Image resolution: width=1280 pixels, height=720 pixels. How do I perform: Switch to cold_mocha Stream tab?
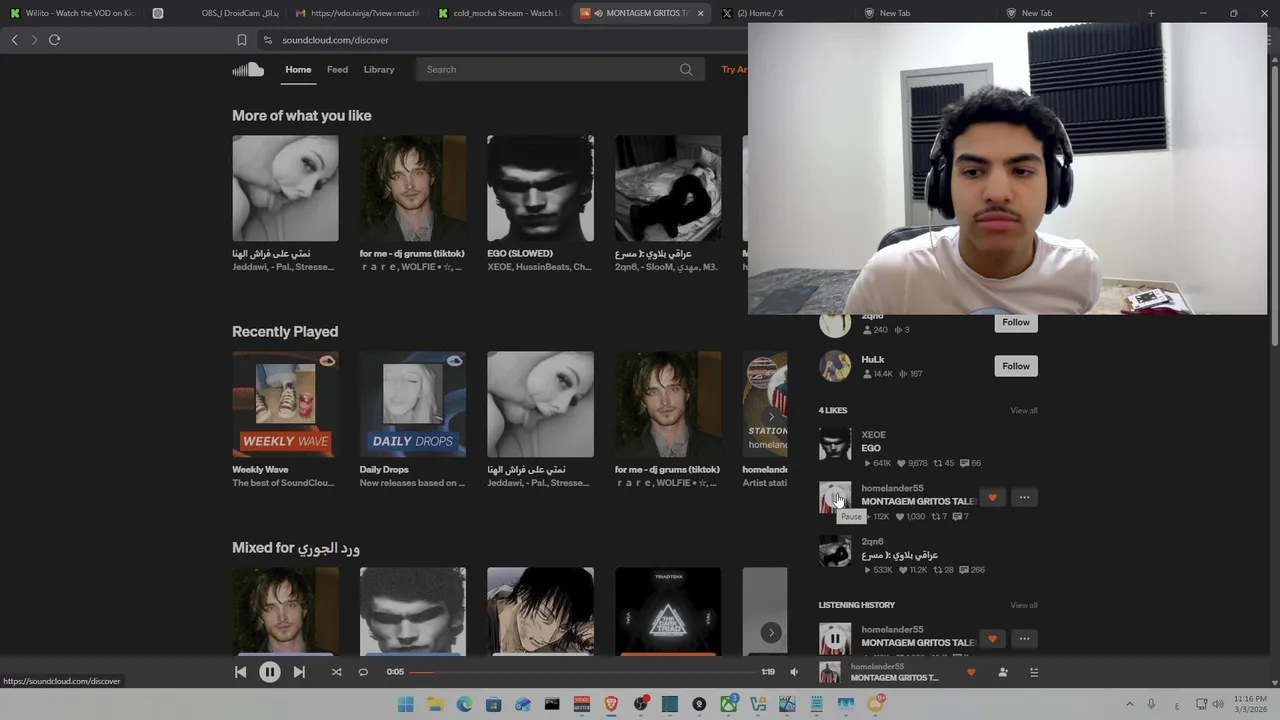(x=500, y=13)
